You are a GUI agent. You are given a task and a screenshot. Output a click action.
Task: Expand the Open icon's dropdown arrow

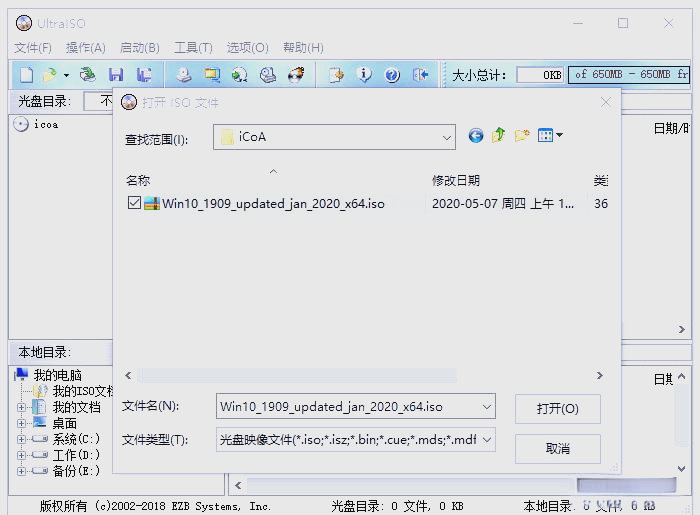[x=66, y=75]
